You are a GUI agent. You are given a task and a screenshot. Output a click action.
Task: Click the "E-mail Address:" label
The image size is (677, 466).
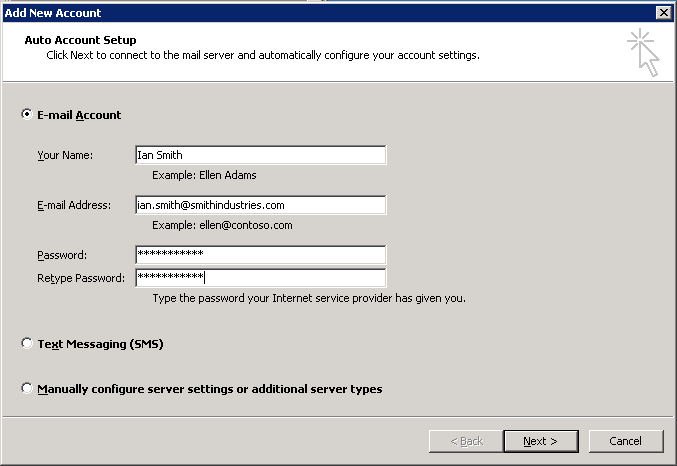pos(75,205)
